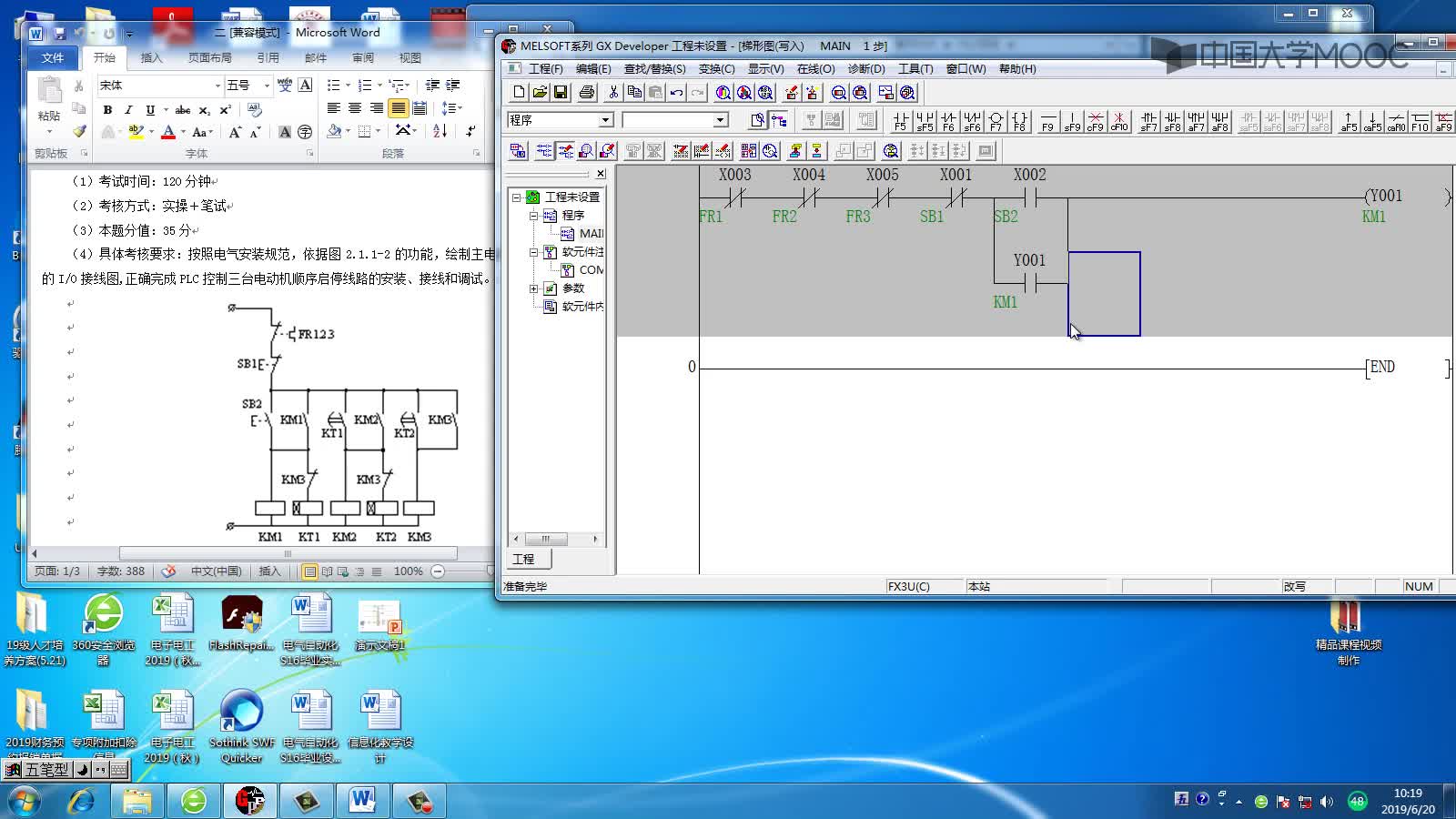Viewport: 1456px width, 819px height.
Task: Toggle Italic in Word ribbon
Action: point(128,109)
